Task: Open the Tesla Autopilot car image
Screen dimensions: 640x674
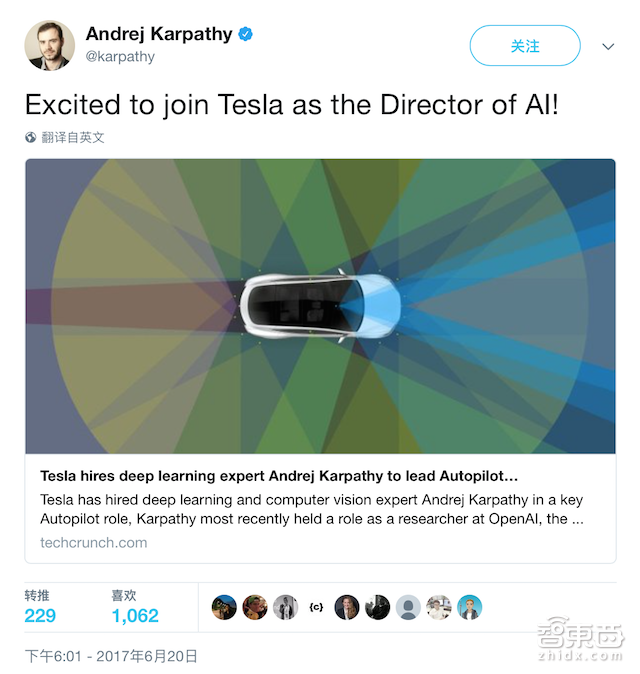Action: point(320,305)
